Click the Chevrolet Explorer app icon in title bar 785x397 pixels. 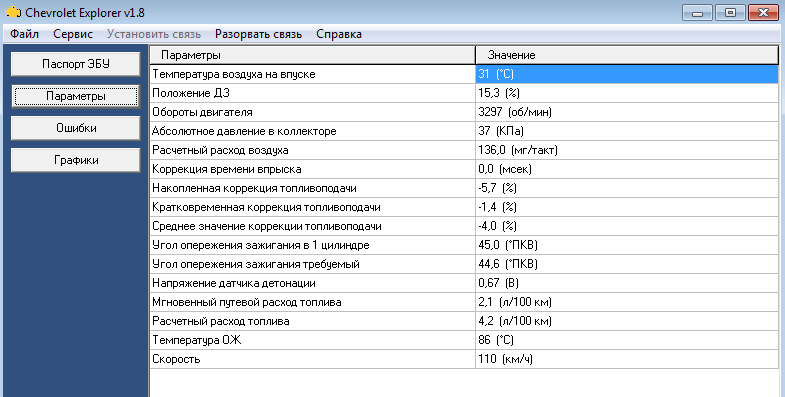coord(13,12)
